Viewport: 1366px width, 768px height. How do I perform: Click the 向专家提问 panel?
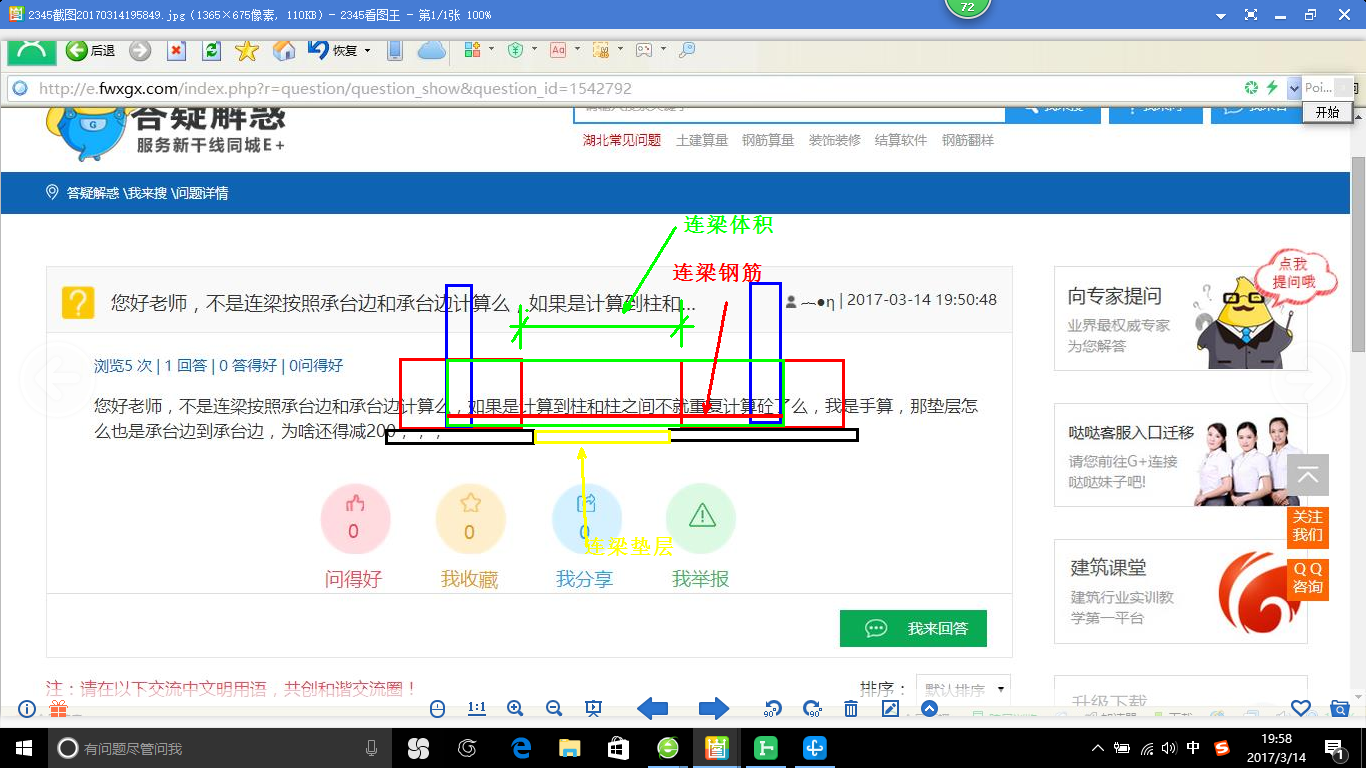click(x=1181, y=319)
